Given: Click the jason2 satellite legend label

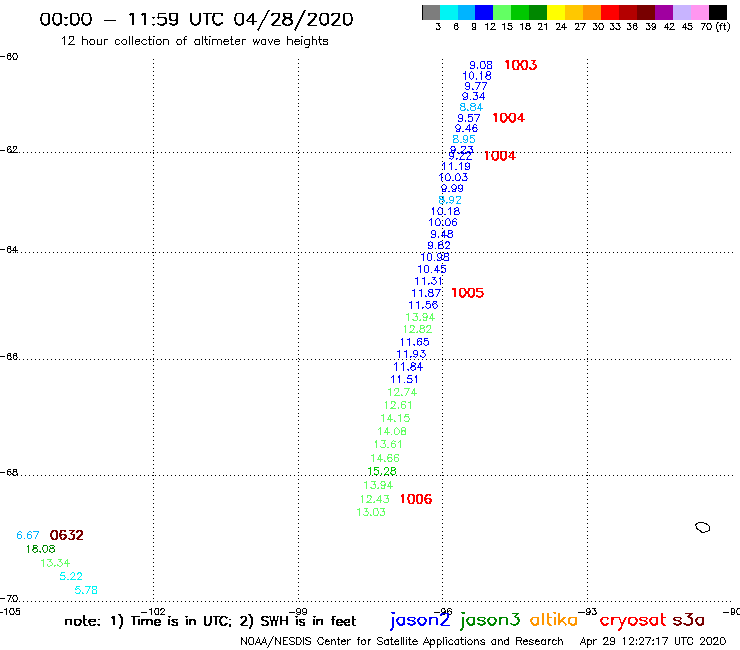Looking at the screenshot, I should 420,621.
